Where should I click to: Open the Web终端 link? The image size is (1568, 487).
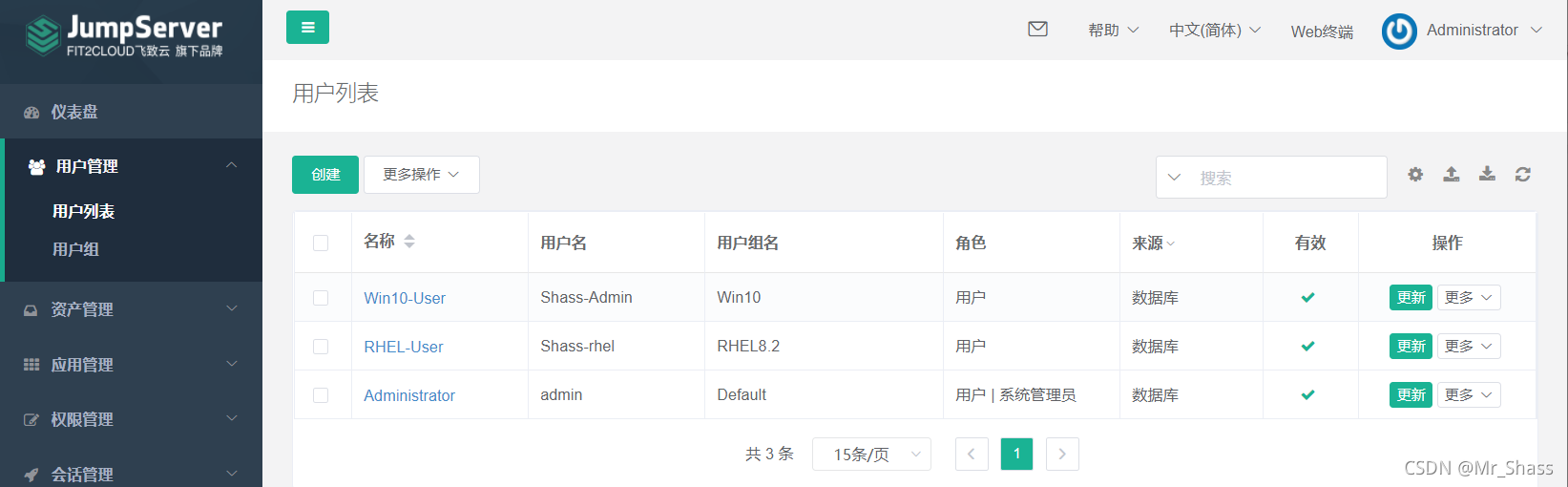point(1322,32)
